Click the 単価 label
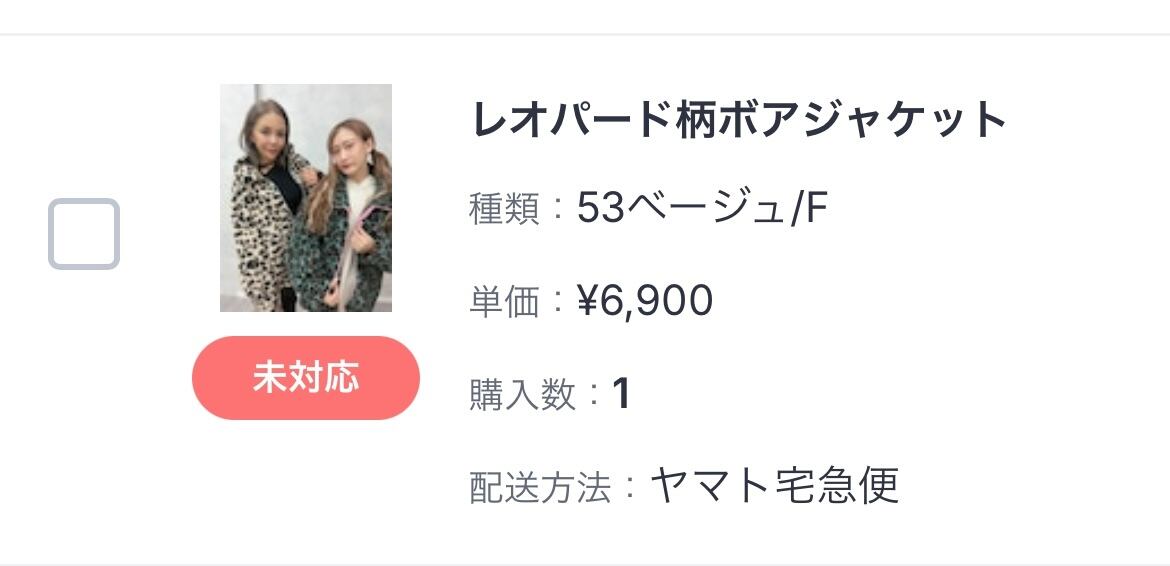Screen dimensions: 1170x566 505,302
